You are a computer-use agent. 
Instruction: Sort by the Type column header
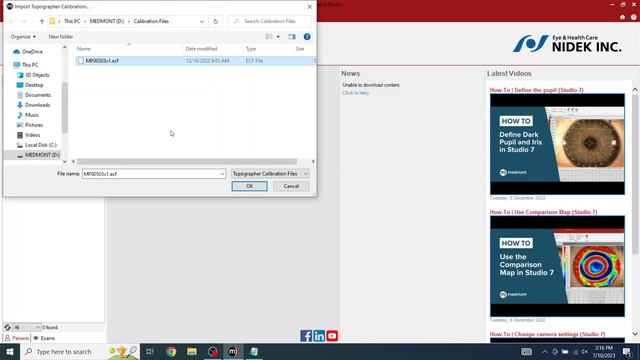click(x=251, y=49)
